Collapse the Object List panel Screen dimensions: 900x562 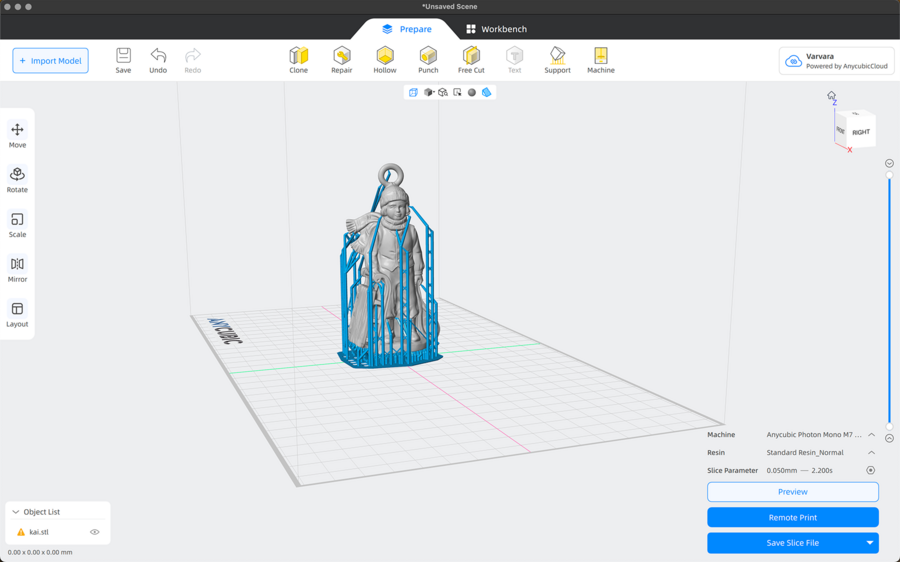[x=16, y=512]
